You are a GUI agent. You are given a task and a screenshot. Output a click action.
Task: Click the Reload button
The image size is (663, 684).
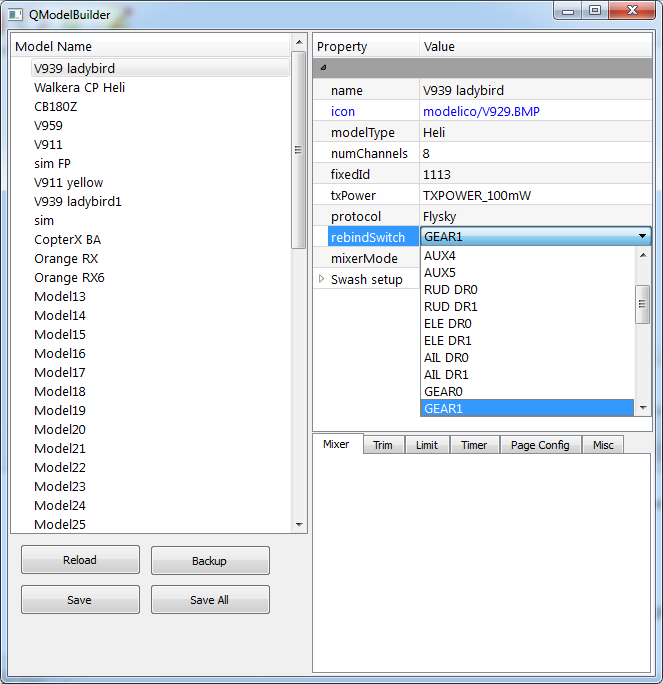[x=80, y=560]
